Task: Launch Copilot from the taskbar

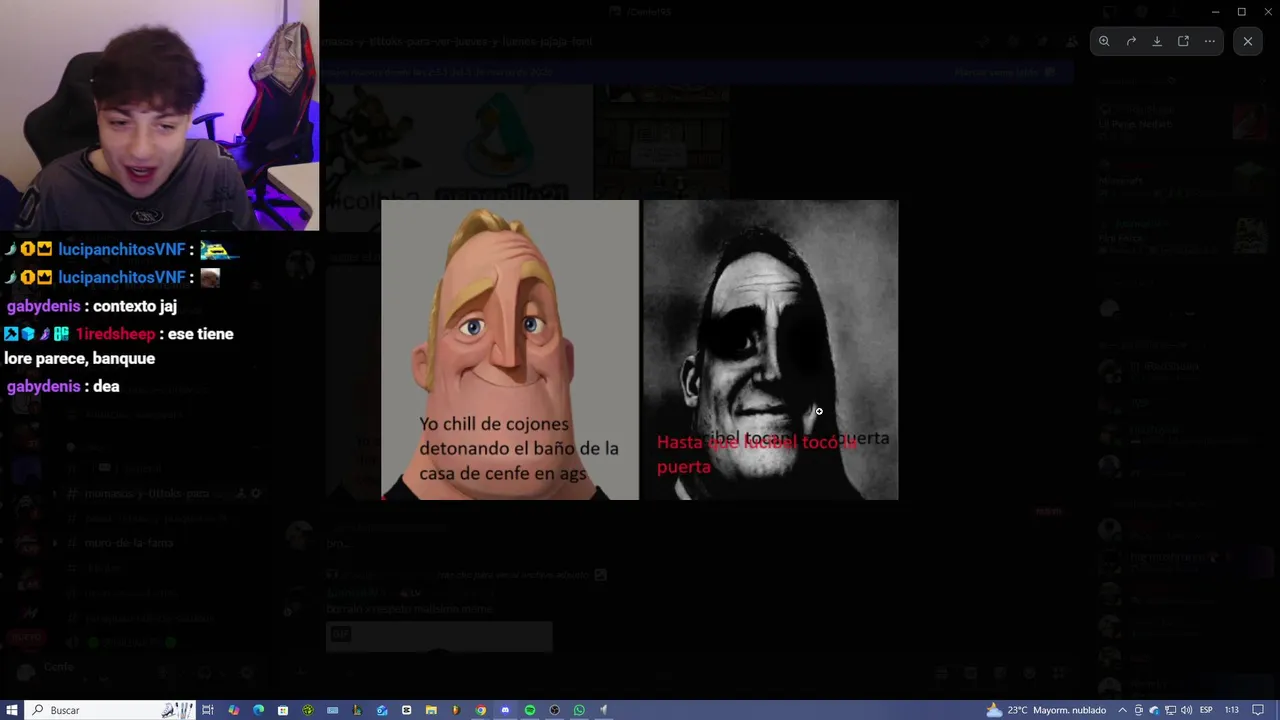Action: coord(233,710)
